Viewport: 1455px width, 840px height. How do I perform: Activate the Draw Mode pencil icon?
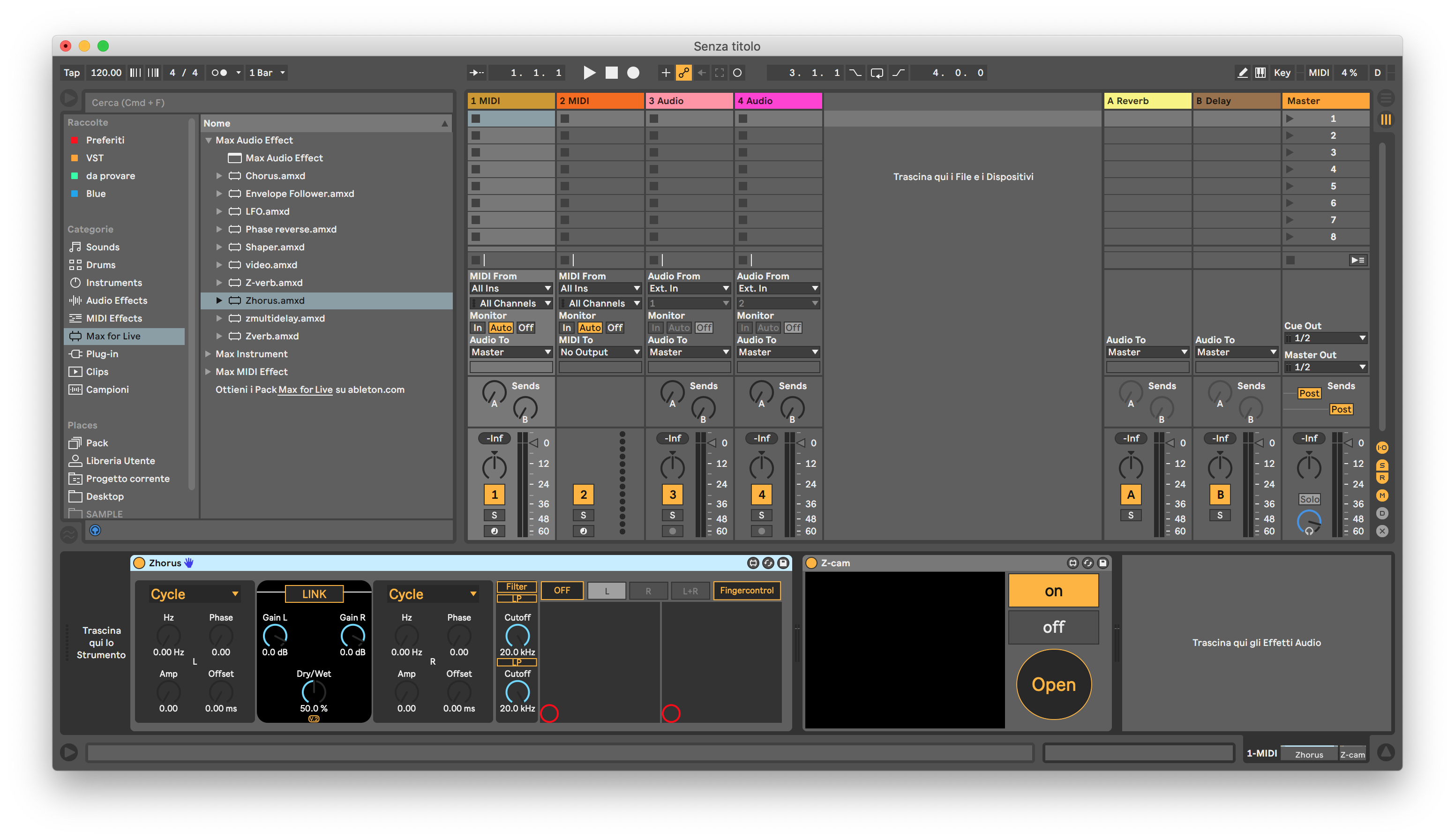pos(1243,73)
